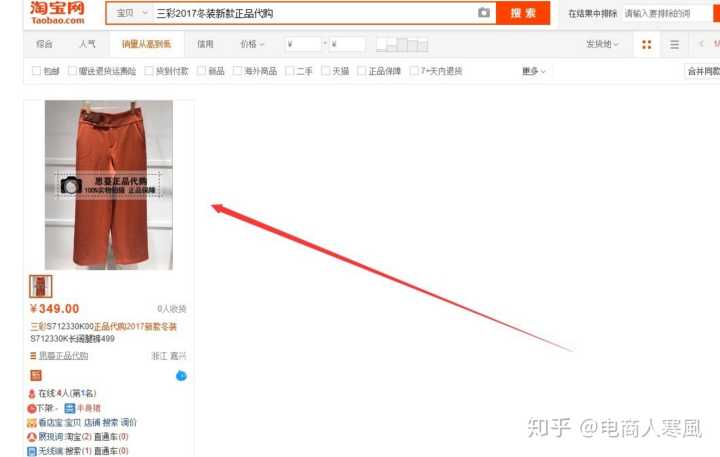Toggle the 二手 checkbox
This screenshot has height=457, width=720.
pyautogui.click(x=289, y=71)
